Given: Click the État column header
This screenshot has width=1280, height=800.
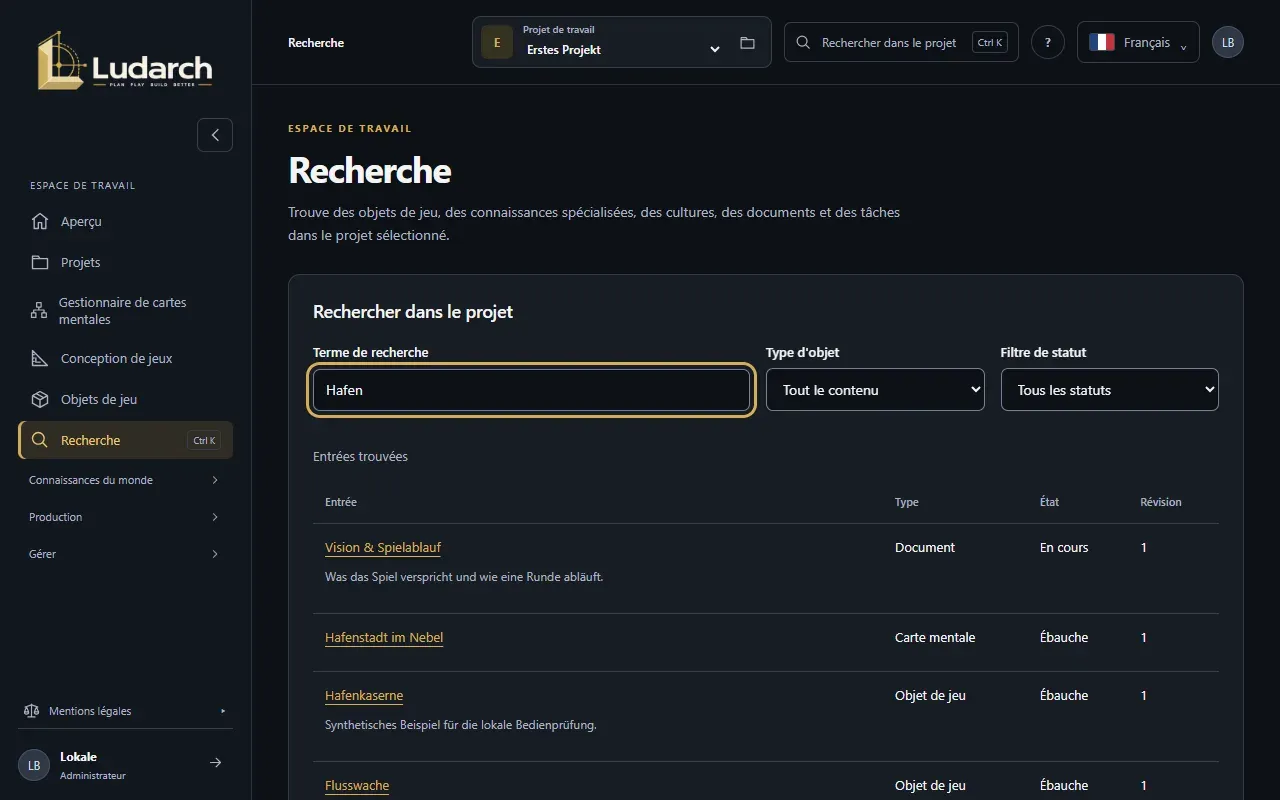Looking at the screenshot, I should tap(1049, 502).
